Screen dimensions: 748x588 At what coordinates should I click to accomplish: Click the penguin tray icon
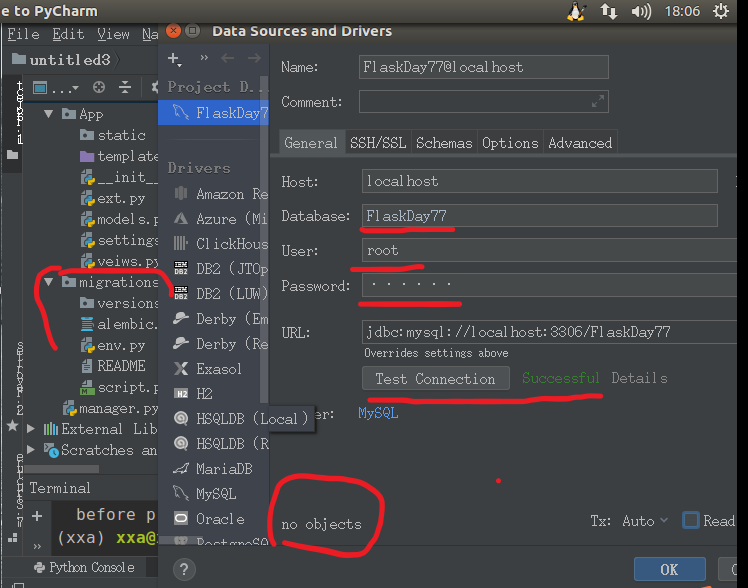click(x=576, y=11)
